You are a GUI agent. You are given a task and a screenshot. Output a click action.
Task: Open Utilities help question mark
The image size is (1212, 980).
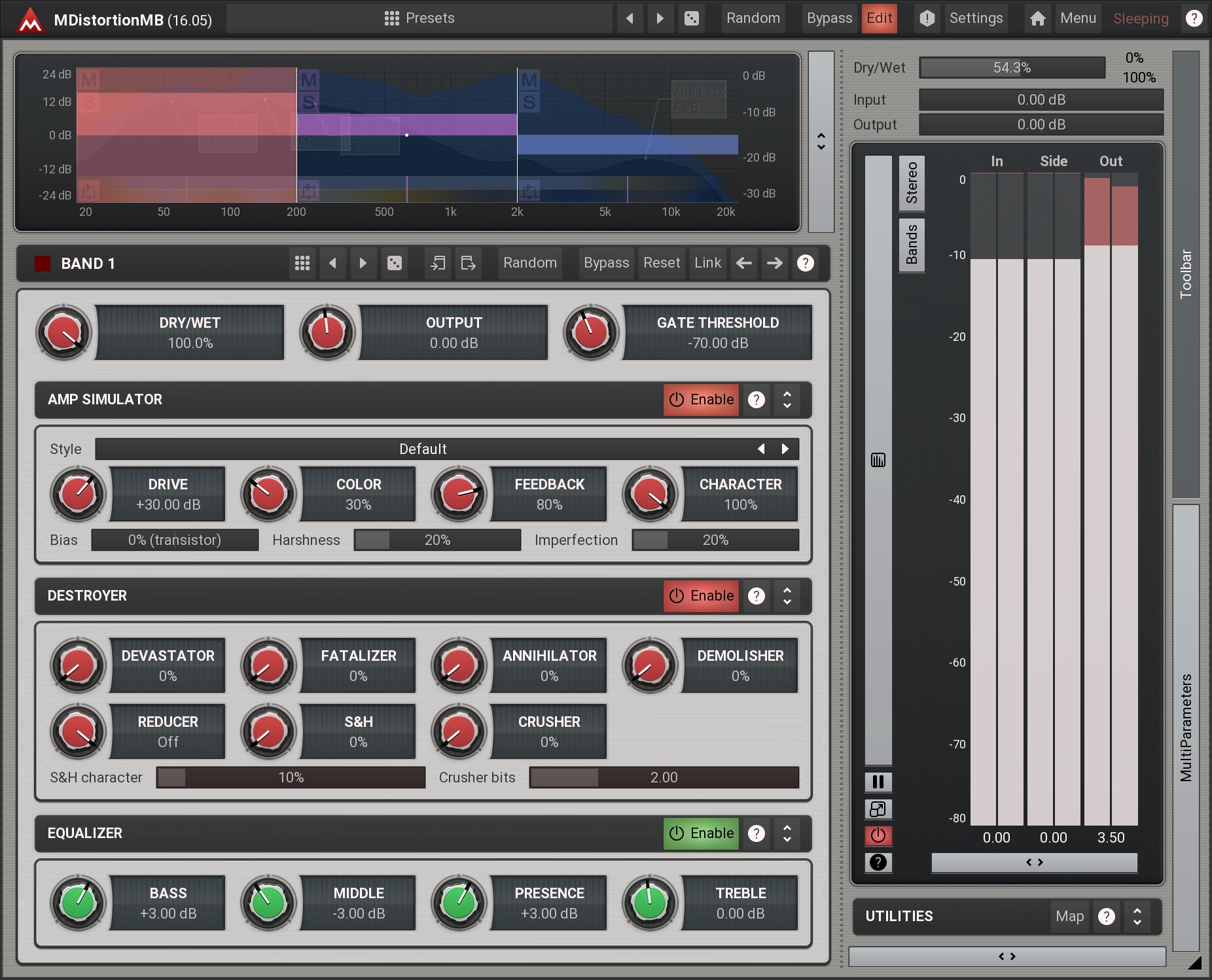pos(1107,917)
